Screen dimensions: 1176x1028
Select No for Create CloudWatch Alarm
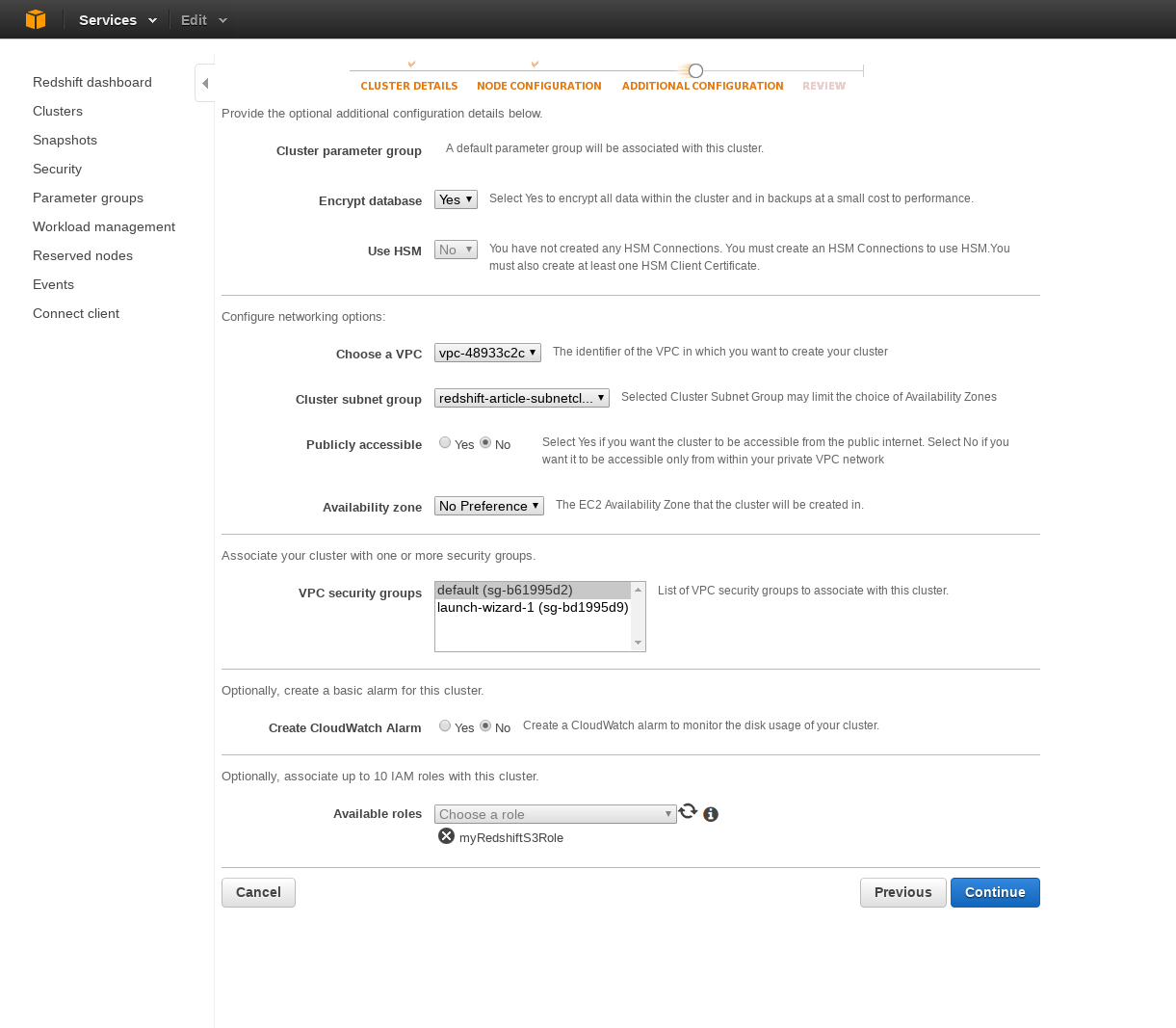(x=485, y=725)
